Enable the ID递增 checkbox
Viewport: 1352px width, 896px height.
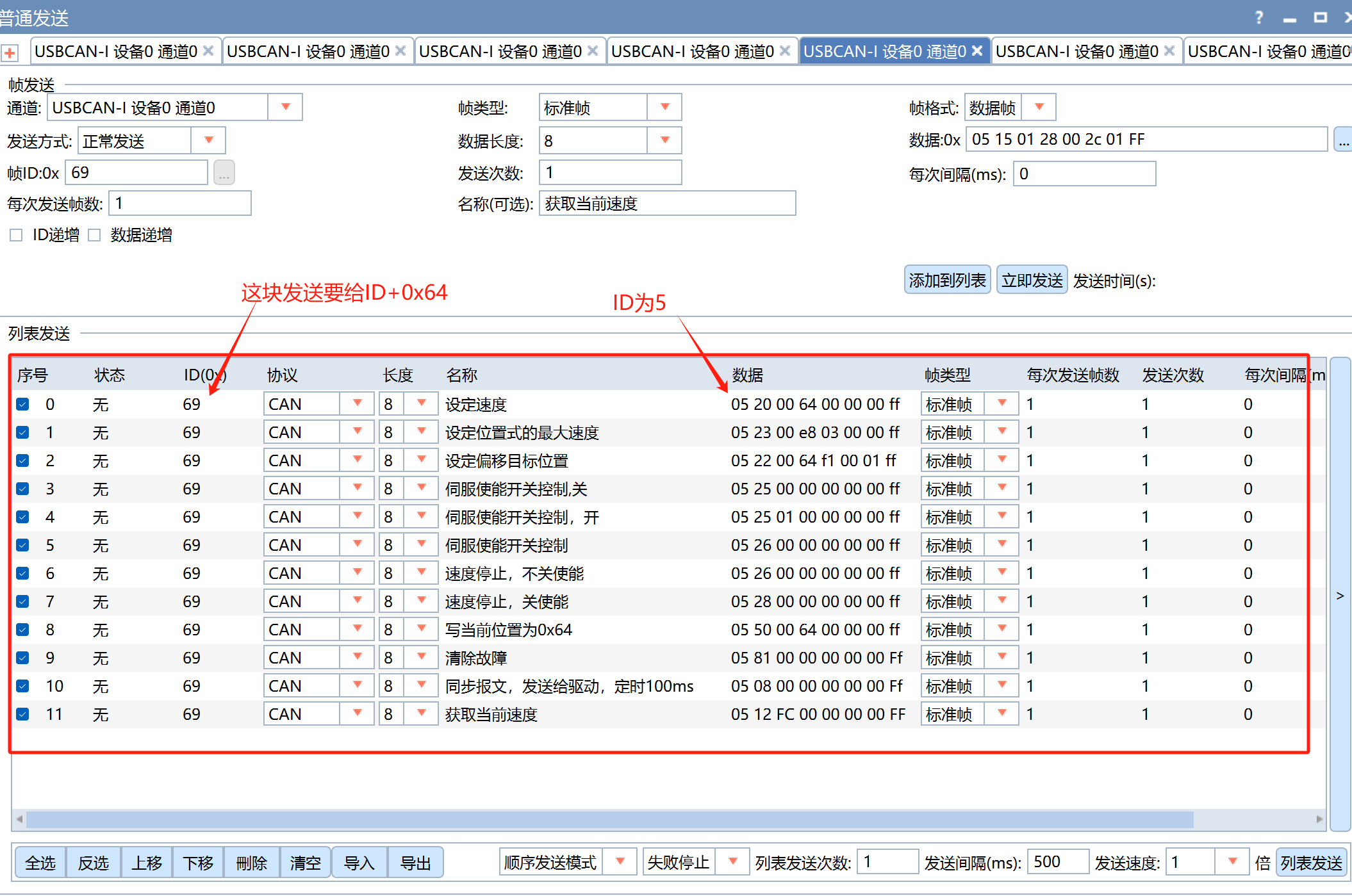16,235
